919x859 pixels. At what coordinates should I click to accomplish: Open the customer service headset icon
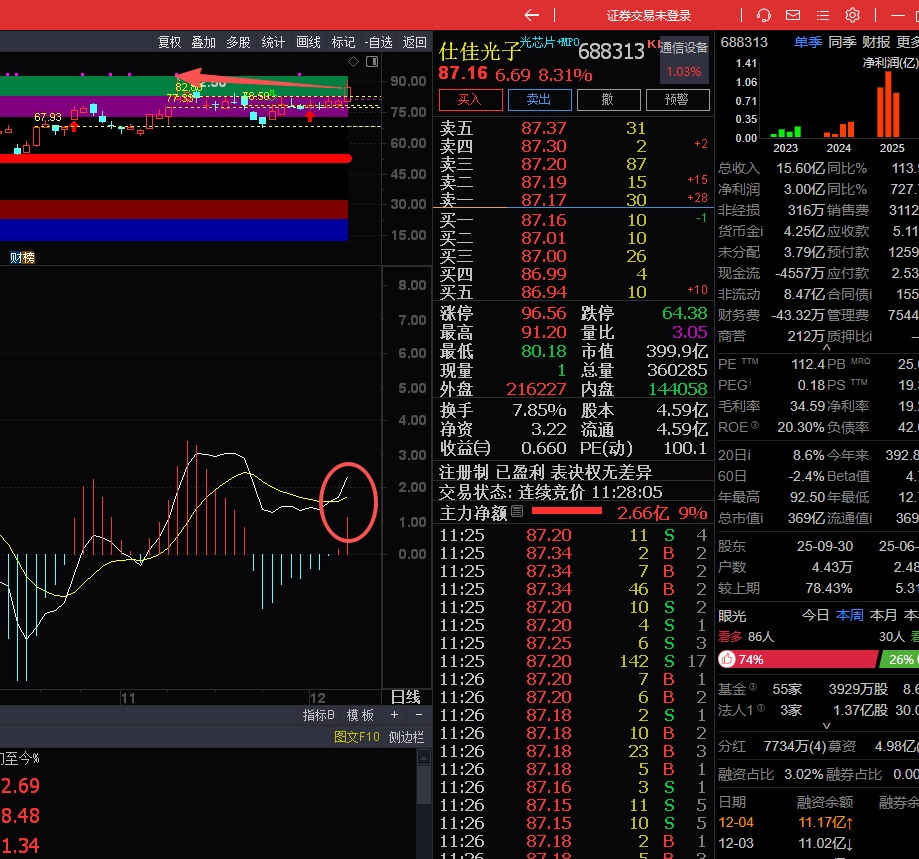tap(764, 15)
